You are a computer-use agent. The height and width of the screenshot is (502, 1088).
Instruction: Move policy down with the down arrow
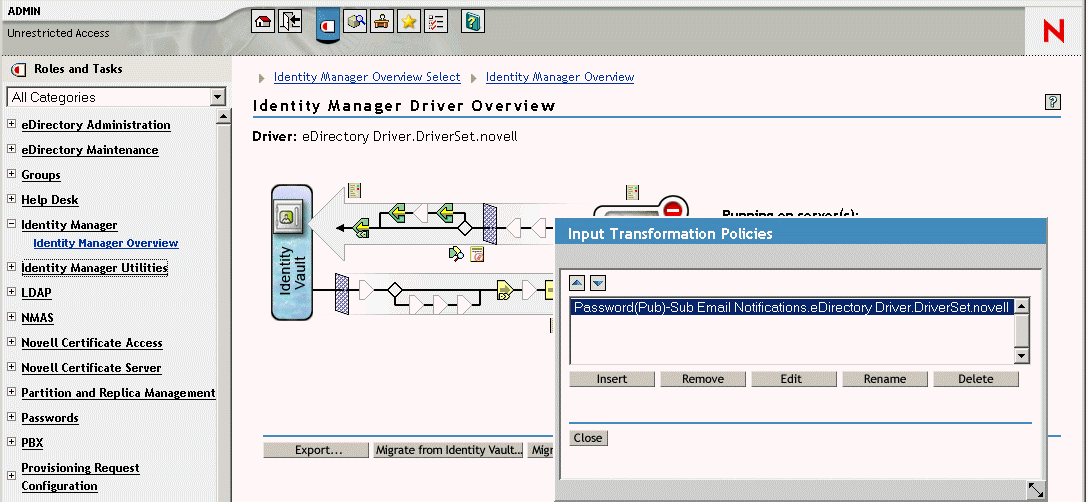click(597, 284)
